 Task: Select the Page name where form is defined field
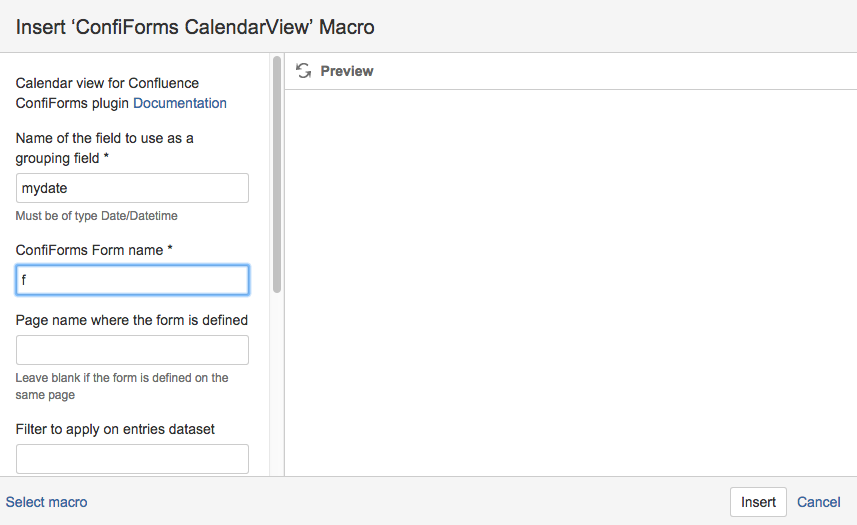coord(132,350)
